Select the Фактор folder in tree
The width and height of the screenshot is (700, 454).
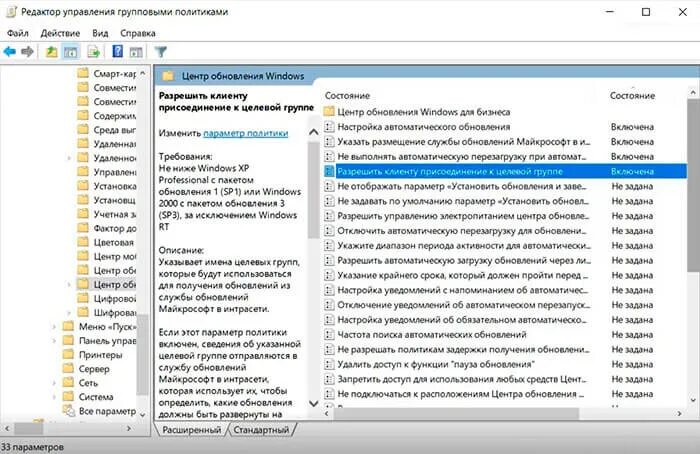tap(107, 228)
